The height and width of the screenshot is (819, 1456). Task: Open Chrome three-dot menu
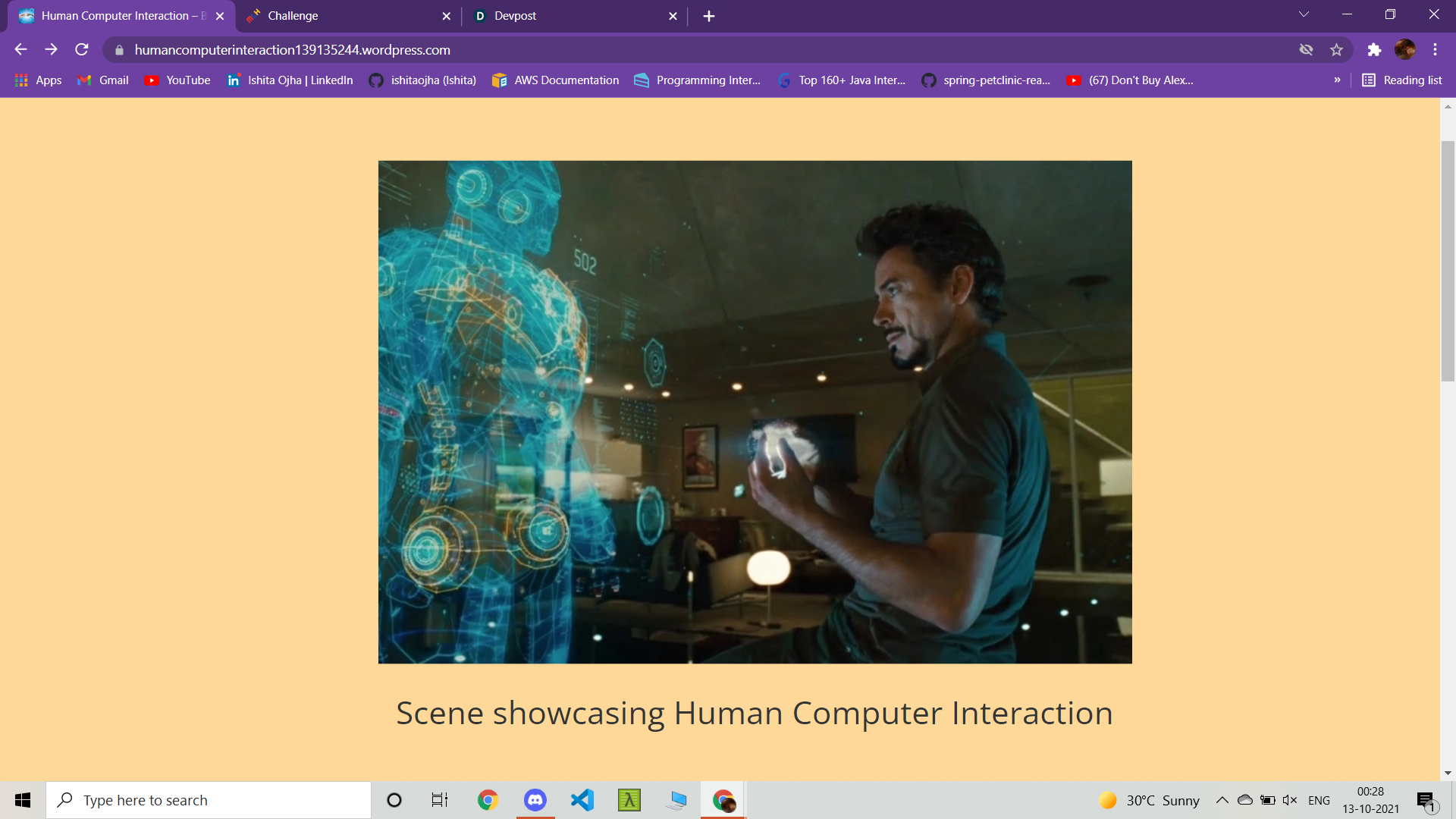pyautogui.click(x=1435, y=50)
